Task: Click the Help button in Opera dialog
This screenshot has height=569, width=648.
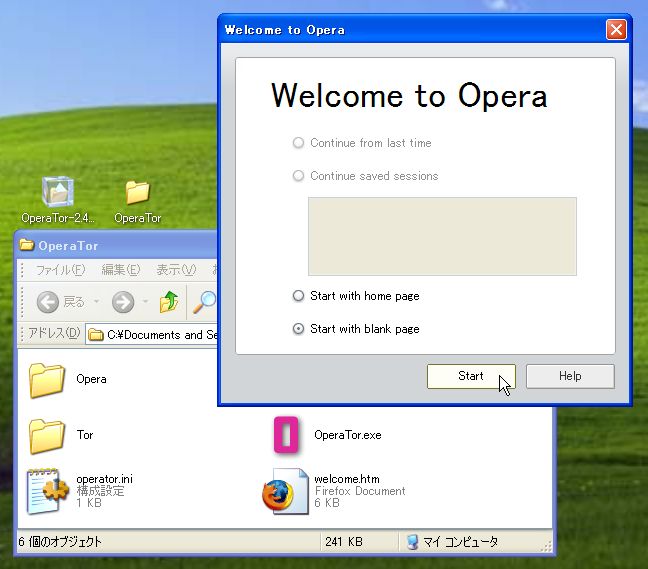Action: [570, 376]
